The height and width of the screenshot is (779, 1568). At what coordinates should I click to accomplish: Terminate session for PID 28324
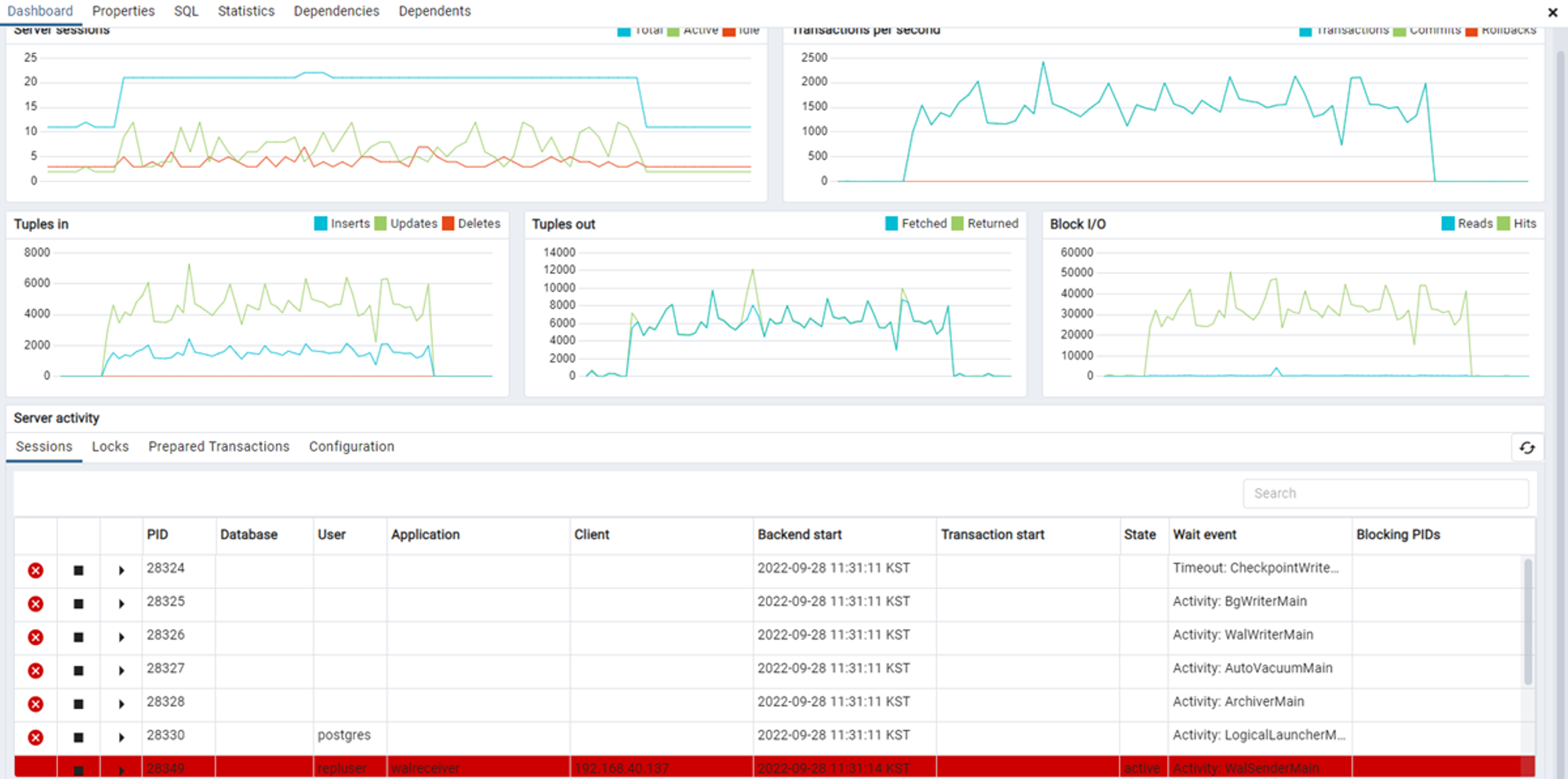[35, 570]
